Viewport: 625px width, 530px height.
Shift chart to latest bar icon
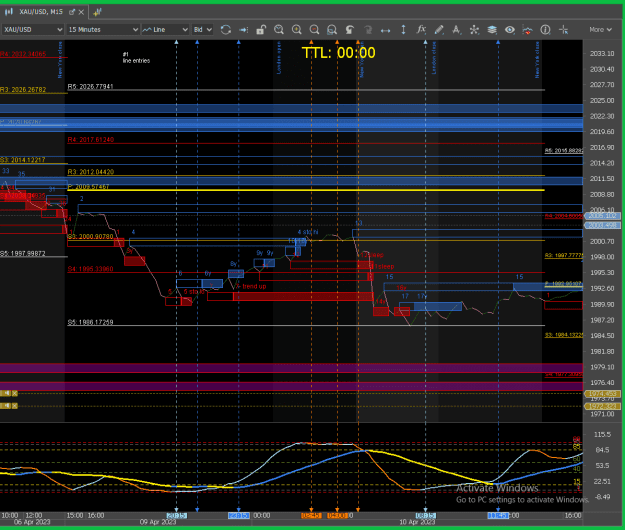[x=244, y=29]
